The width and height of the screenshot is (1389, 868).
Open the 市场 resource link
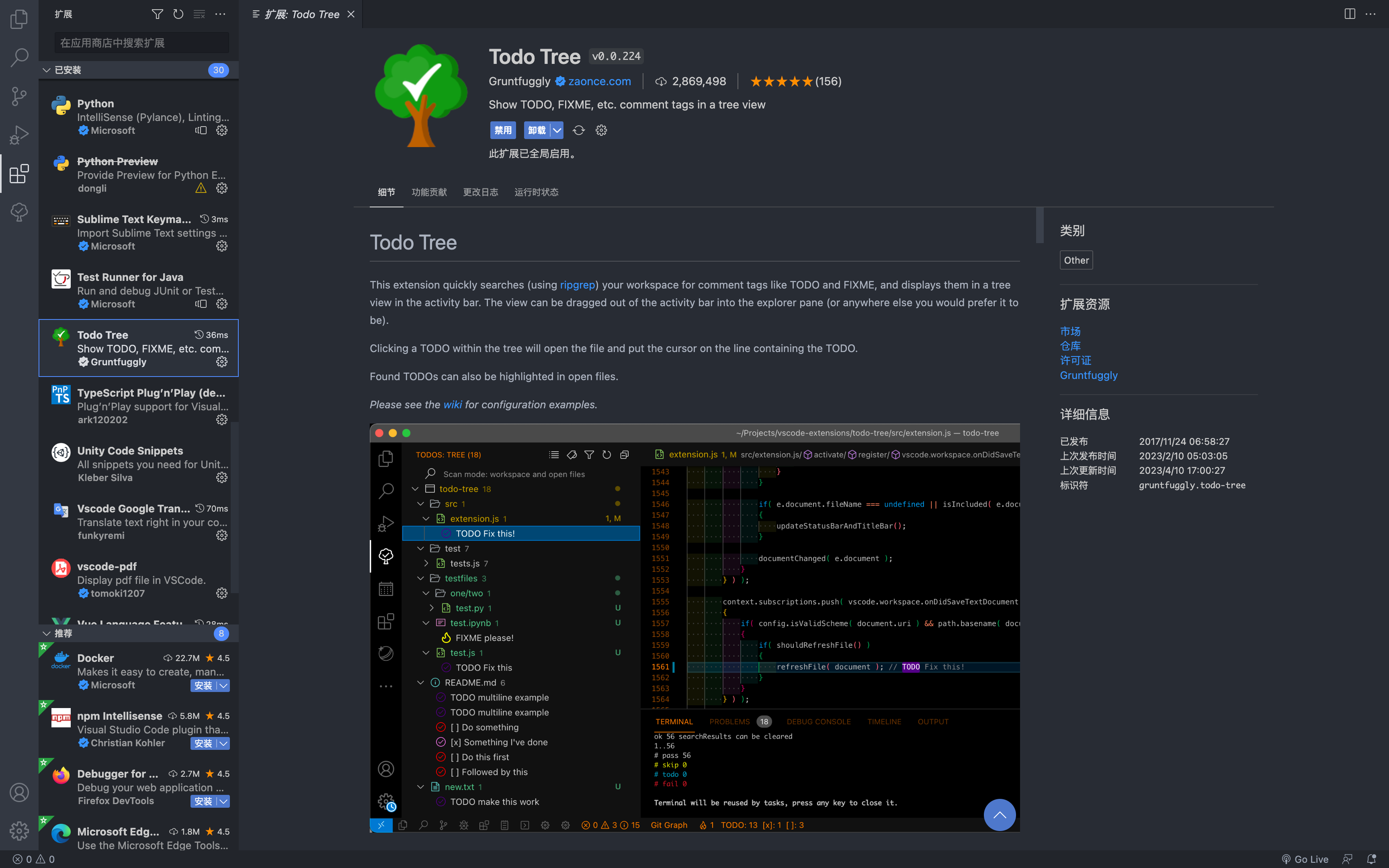pos(1070,331)
